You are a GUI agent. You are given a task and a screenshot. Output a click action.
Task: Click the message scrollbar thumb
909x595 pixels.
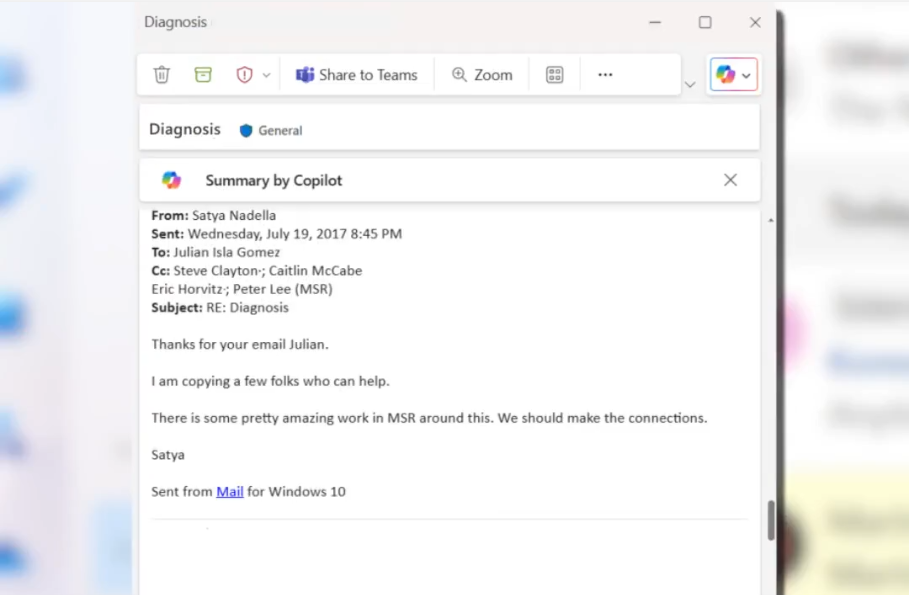tap(770, 520)
